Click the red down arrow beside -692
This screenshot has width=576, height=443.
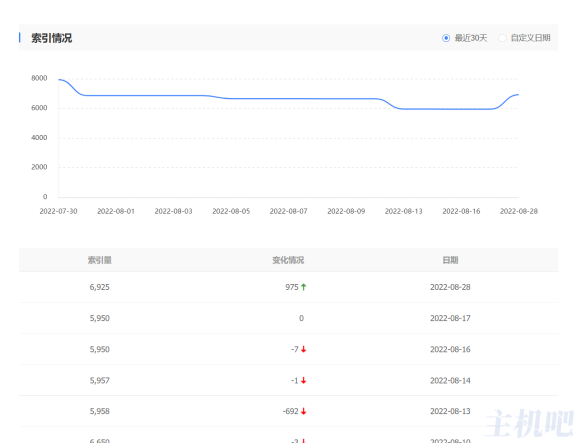[x=303, y=411]
